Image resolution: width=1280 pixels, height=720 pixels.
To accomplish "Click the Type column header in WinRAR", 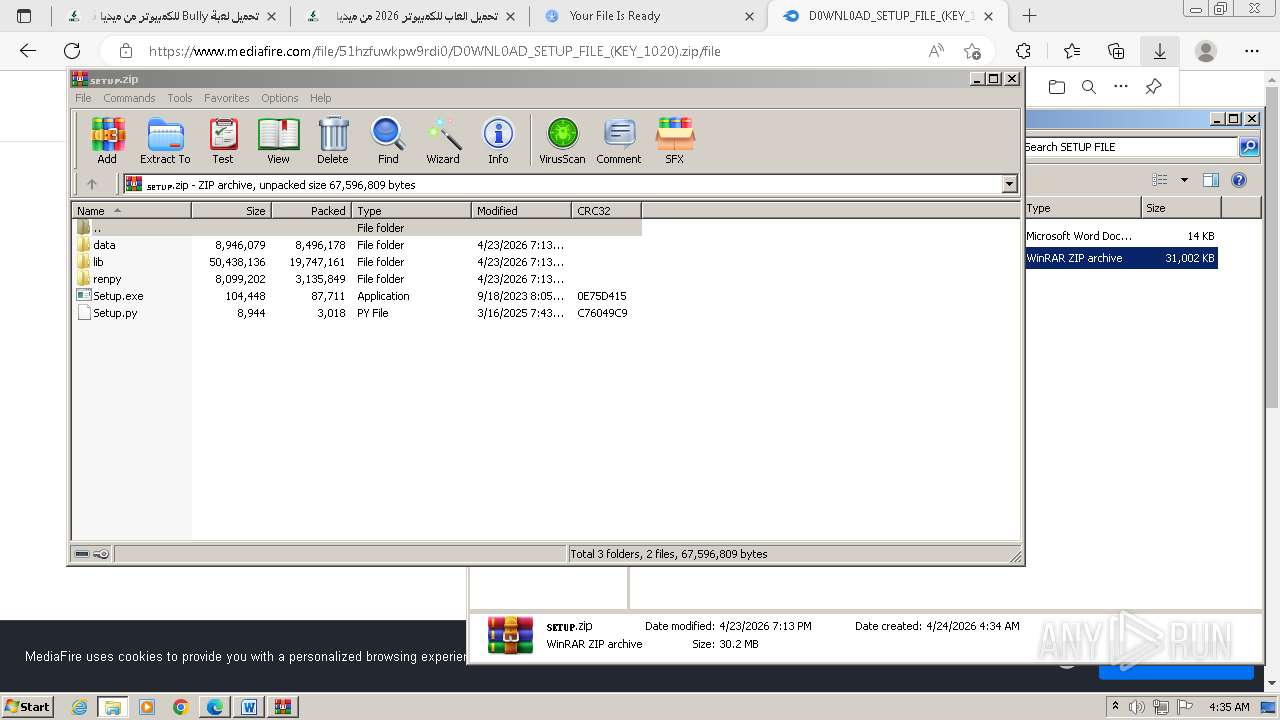I will pos(411,210).
